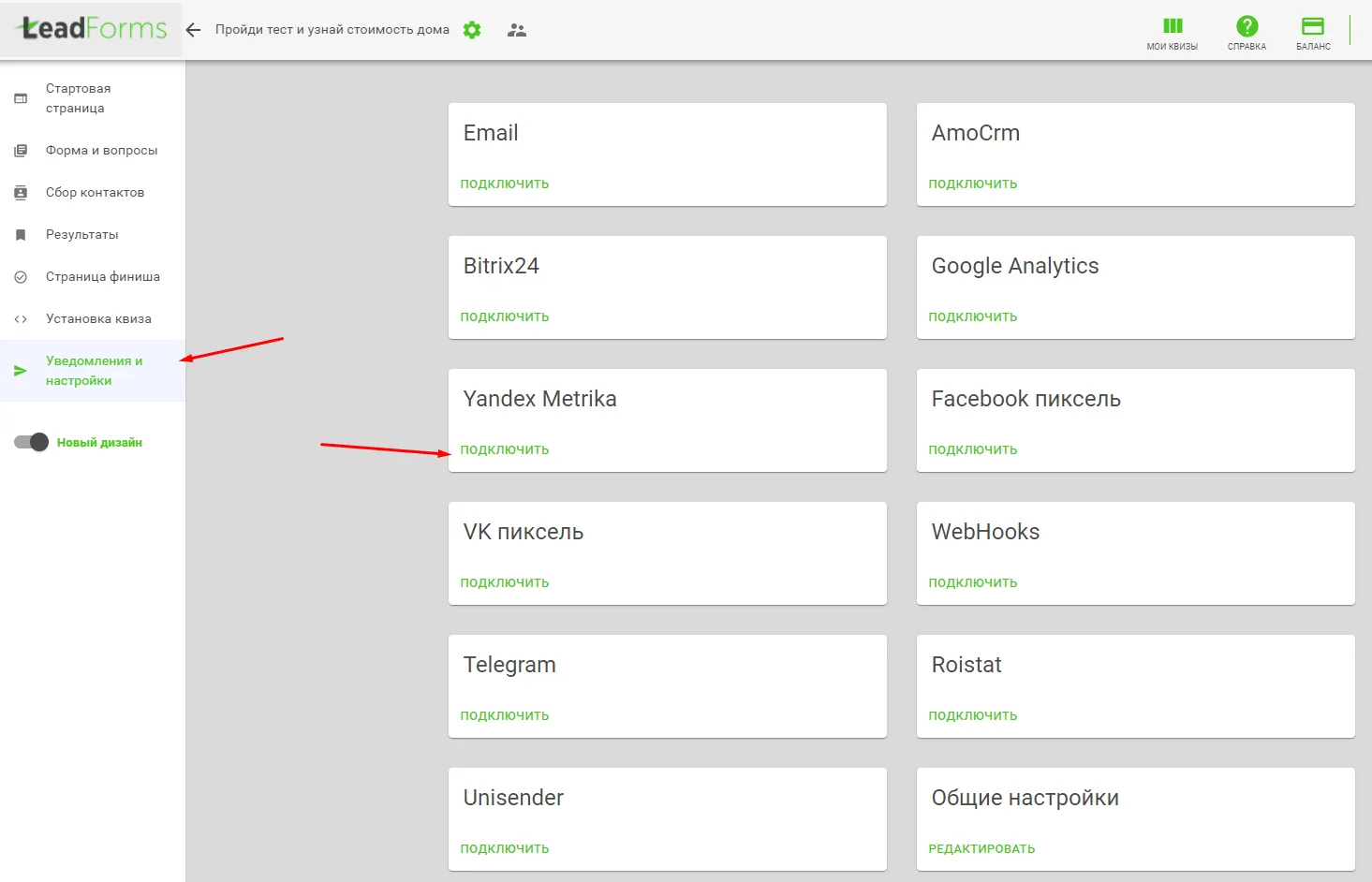Click the Установка квиза code icon
The image size is (1372, 882).
21,318
